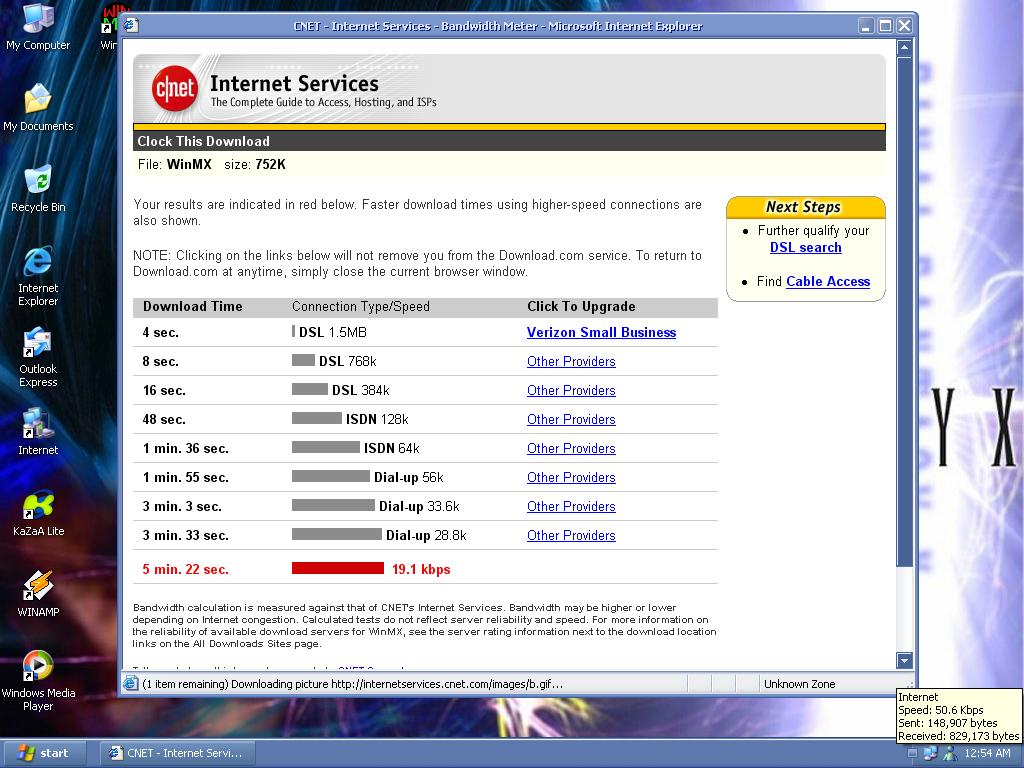Click the scrollbar down arrow
Viewport: 1024px width, 768px height.
click(x=904, y=660)
